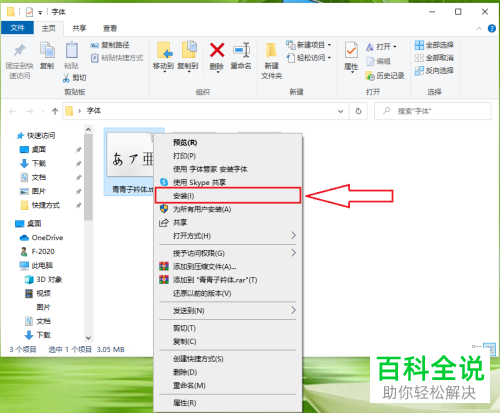Expand Open with (打开方式) submenu
Image resolution: width=500 pixels, height=413 pixels.
point(228,236)
